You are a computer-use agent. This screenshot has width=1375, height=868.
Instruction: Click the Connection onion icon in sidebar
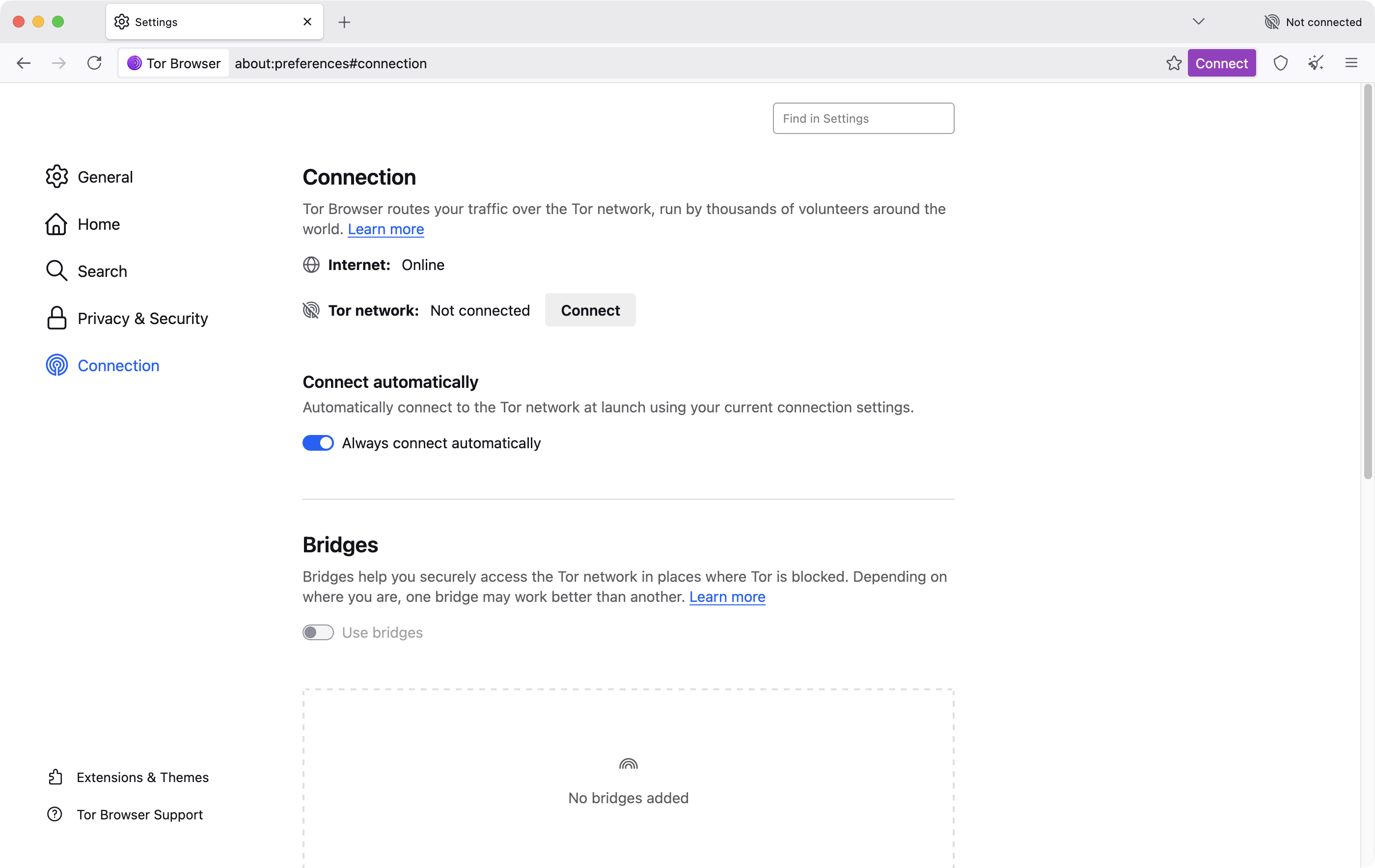click(56, 365)
